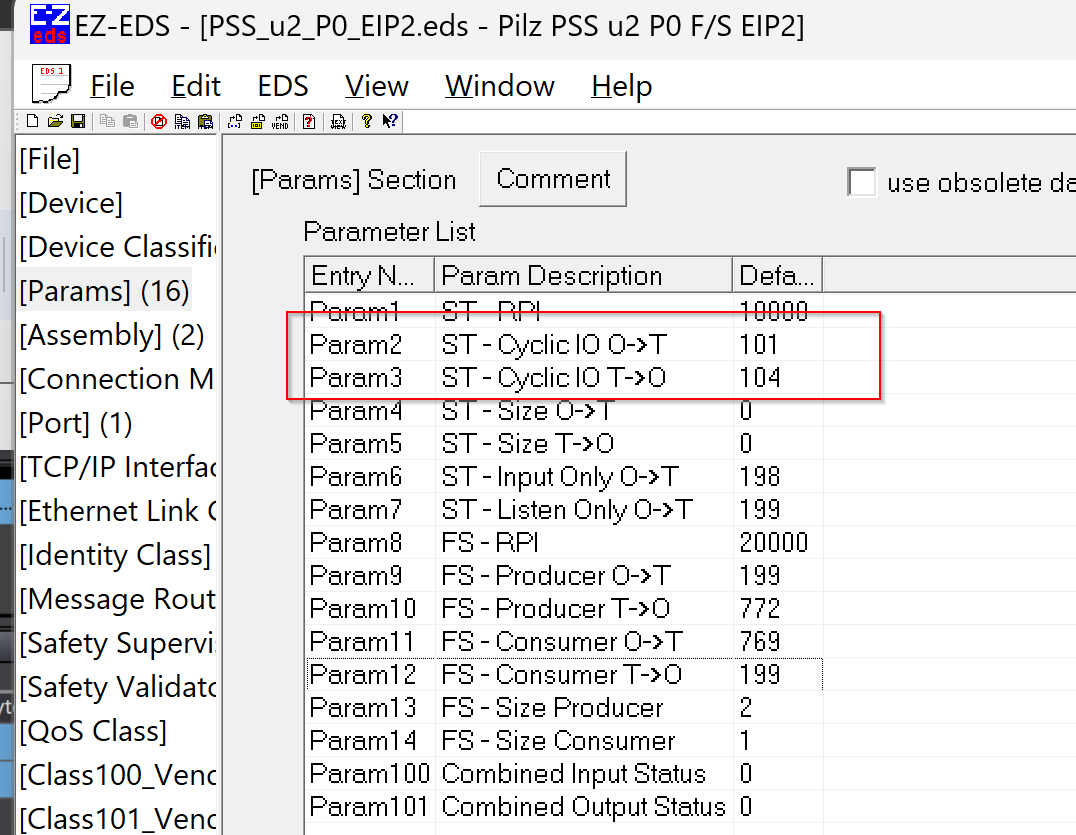Select Param9 FS - Producer O->T row
This screenshot has width=1076, height=835.
point(564,575)
